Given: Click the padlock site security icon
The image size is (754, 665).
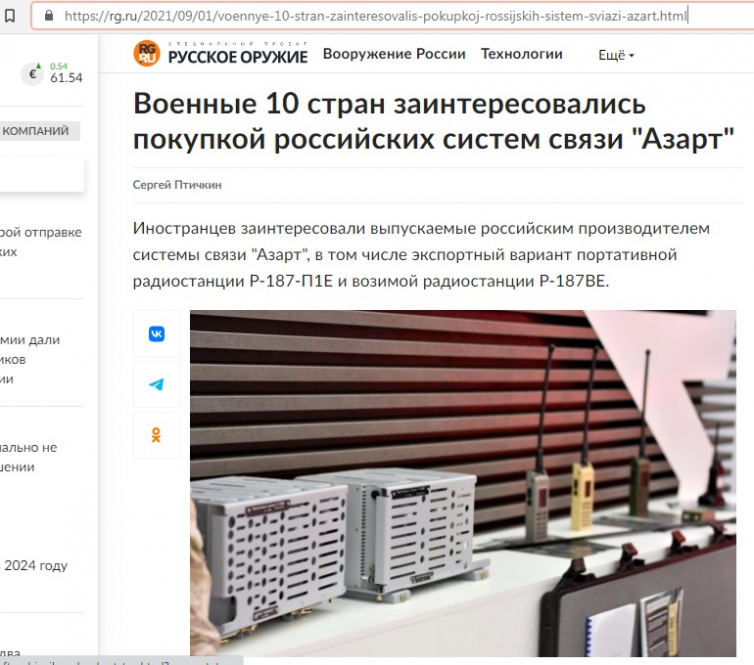Looking at the screenshot, I should tap(49, 16).
